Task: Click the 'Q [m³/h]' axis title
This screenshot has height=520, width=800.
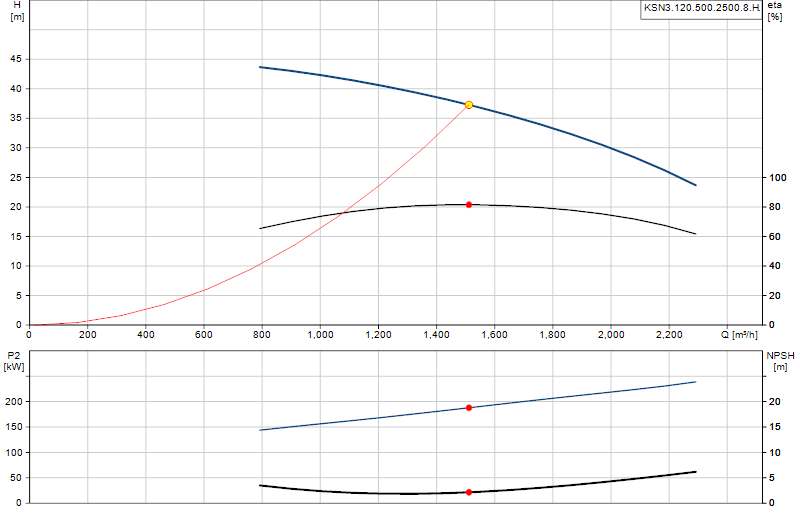Action: pyautogui.click(x=739, y=335)
